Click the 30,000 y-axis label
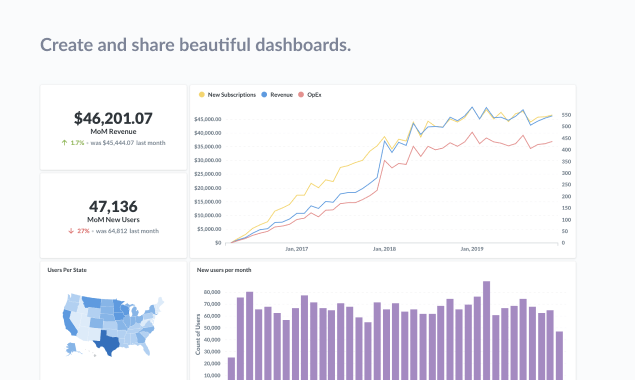Viewport: 635px width, 380px height. [212, 352]
